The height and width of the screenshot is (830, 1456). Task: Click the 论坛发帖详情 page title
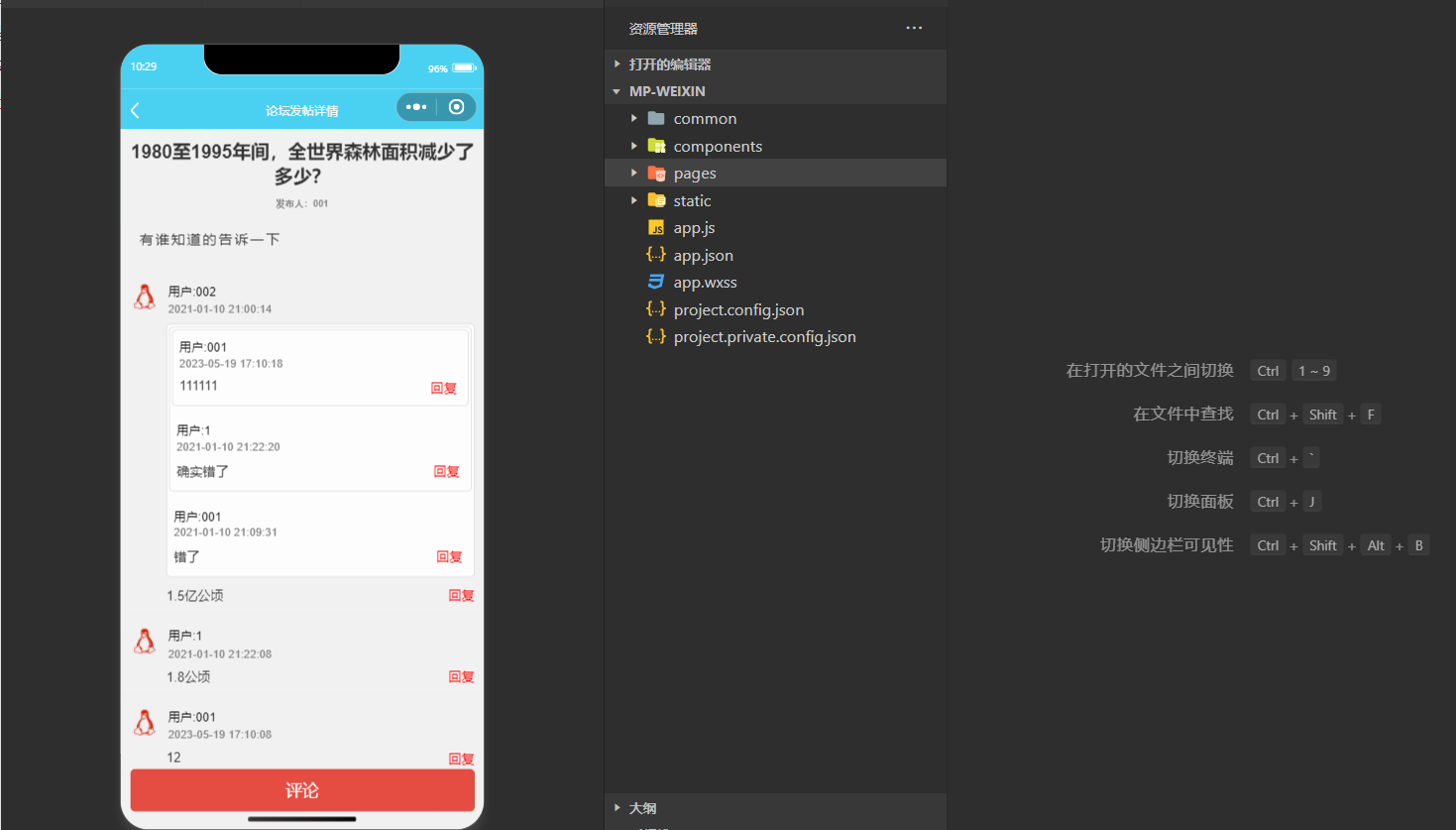click(302, 110)
